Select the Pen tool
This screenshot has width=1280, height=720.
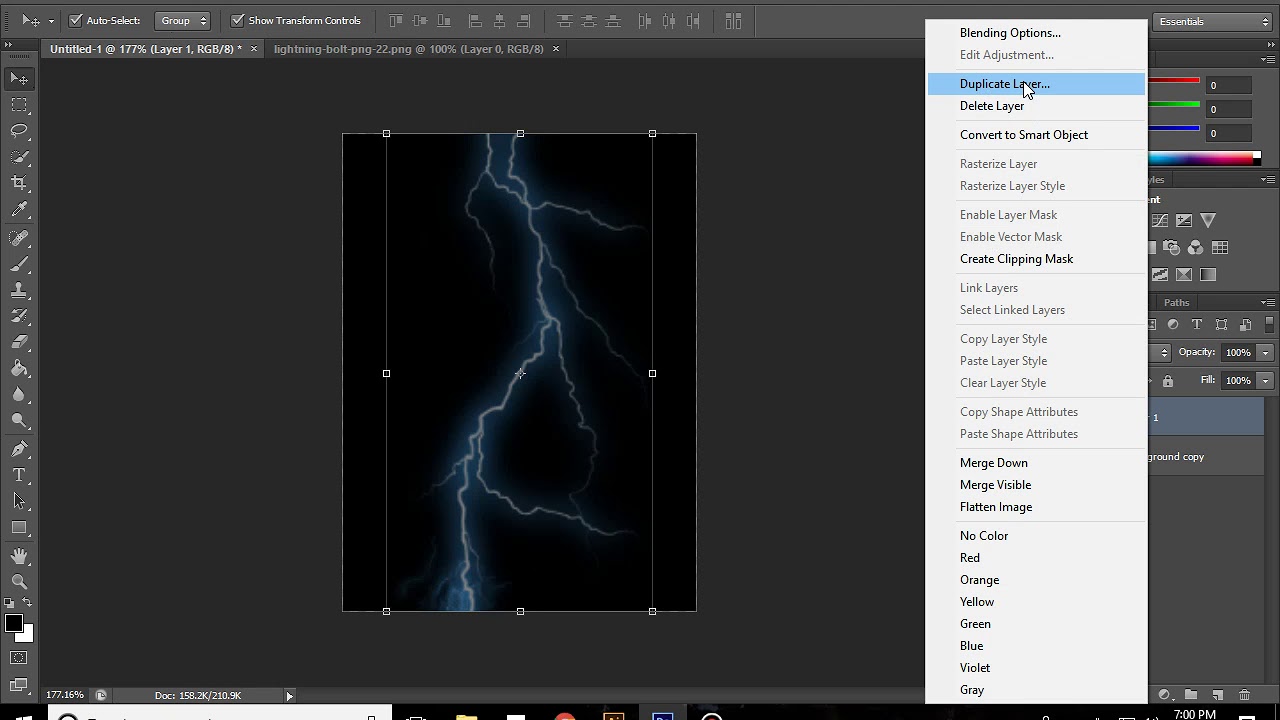[x=19, y=449]
